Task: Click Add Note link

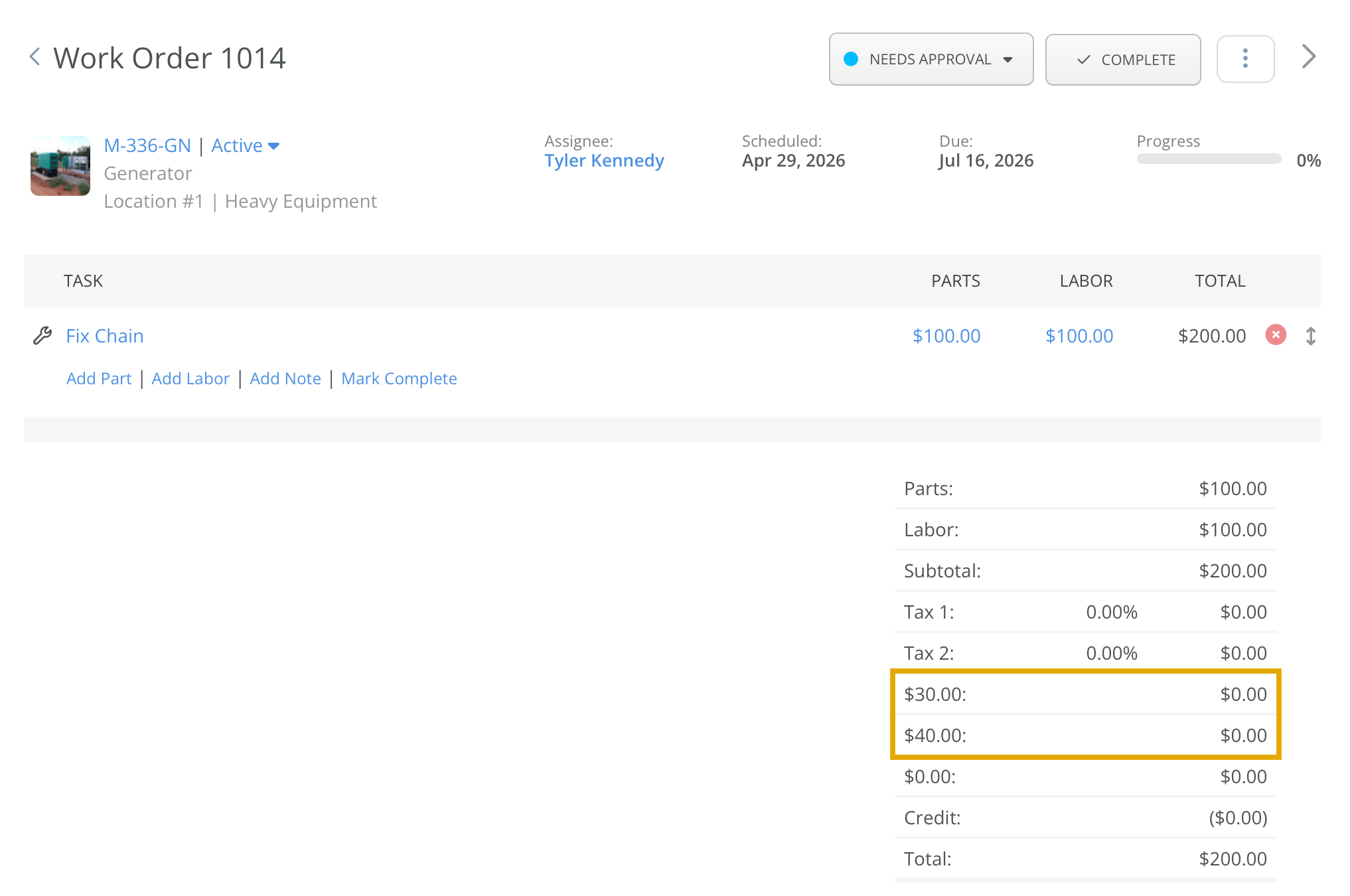Action: pos(285,378)
